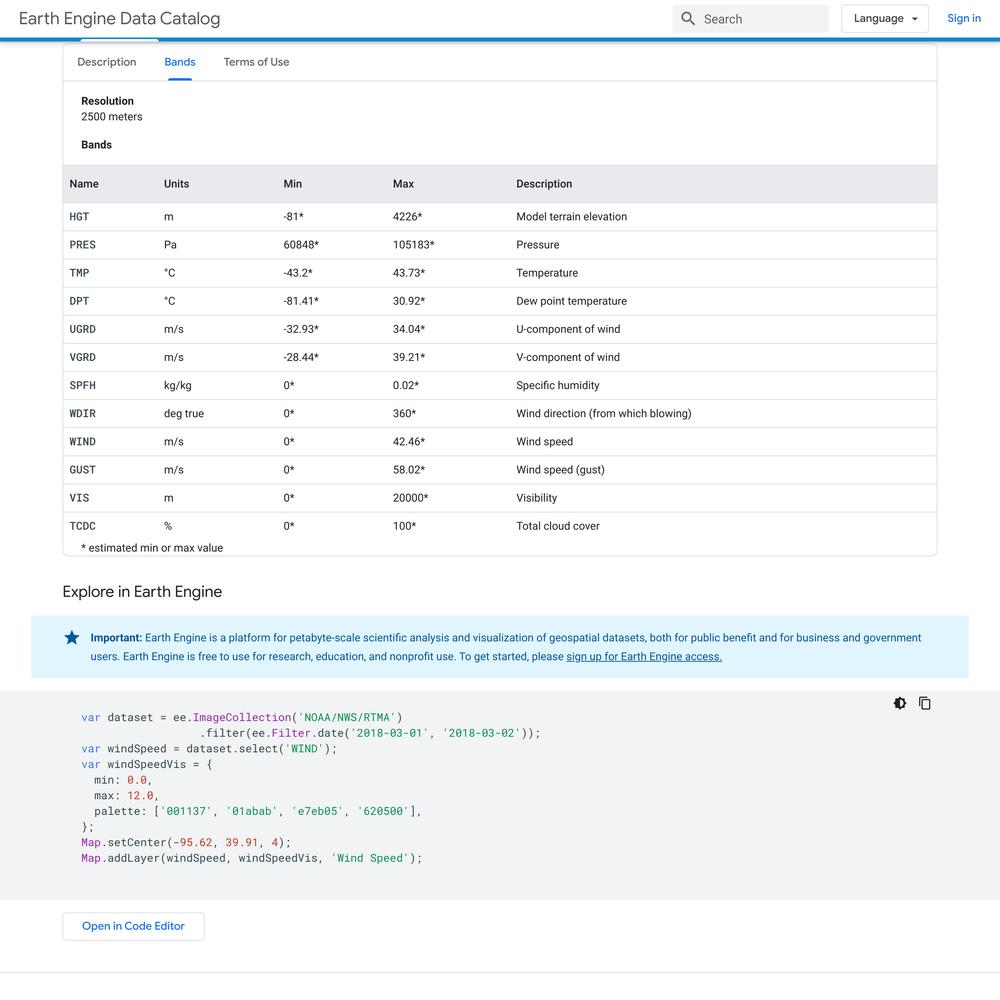Click the code snippet palette line
The height and width of the screenshot is (1000, 1000).
(x=258, y=811)
